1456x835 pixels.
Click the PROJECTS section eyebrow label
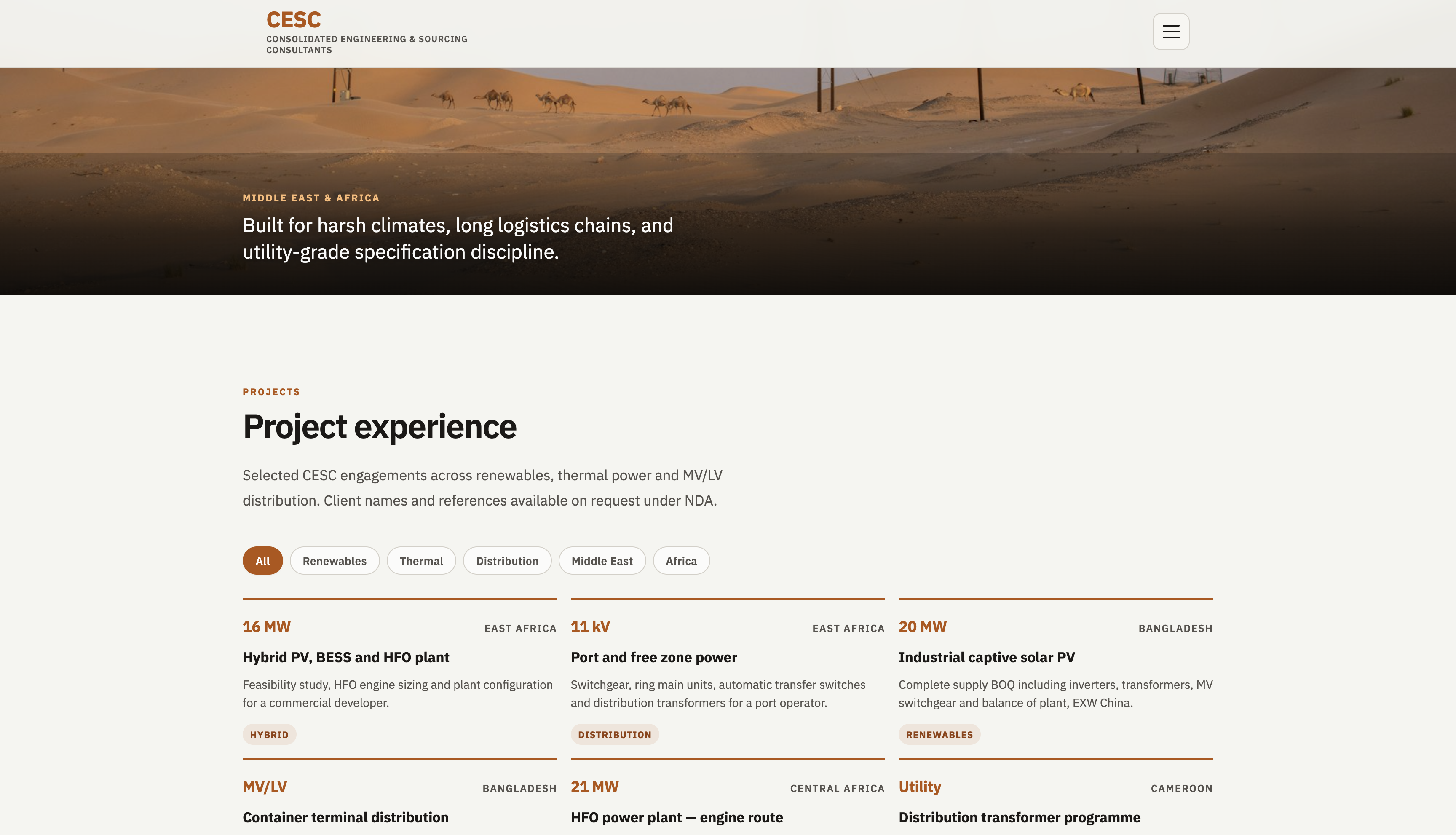pos(271,392)
